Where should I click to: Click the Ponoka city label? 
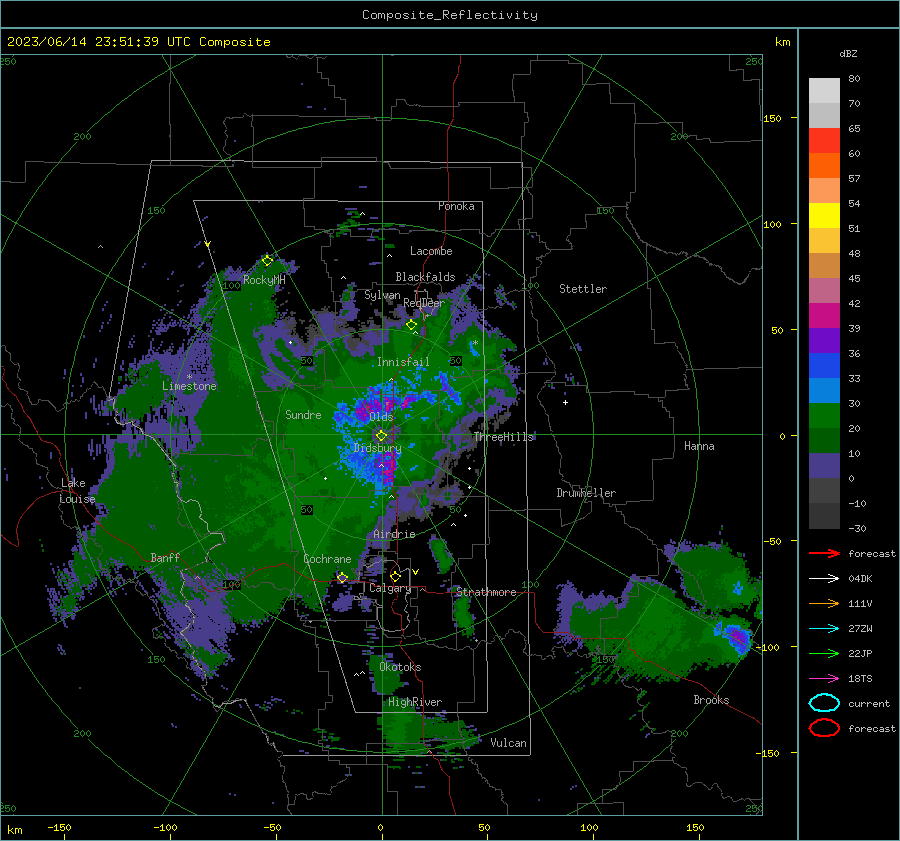coord(456,206)
